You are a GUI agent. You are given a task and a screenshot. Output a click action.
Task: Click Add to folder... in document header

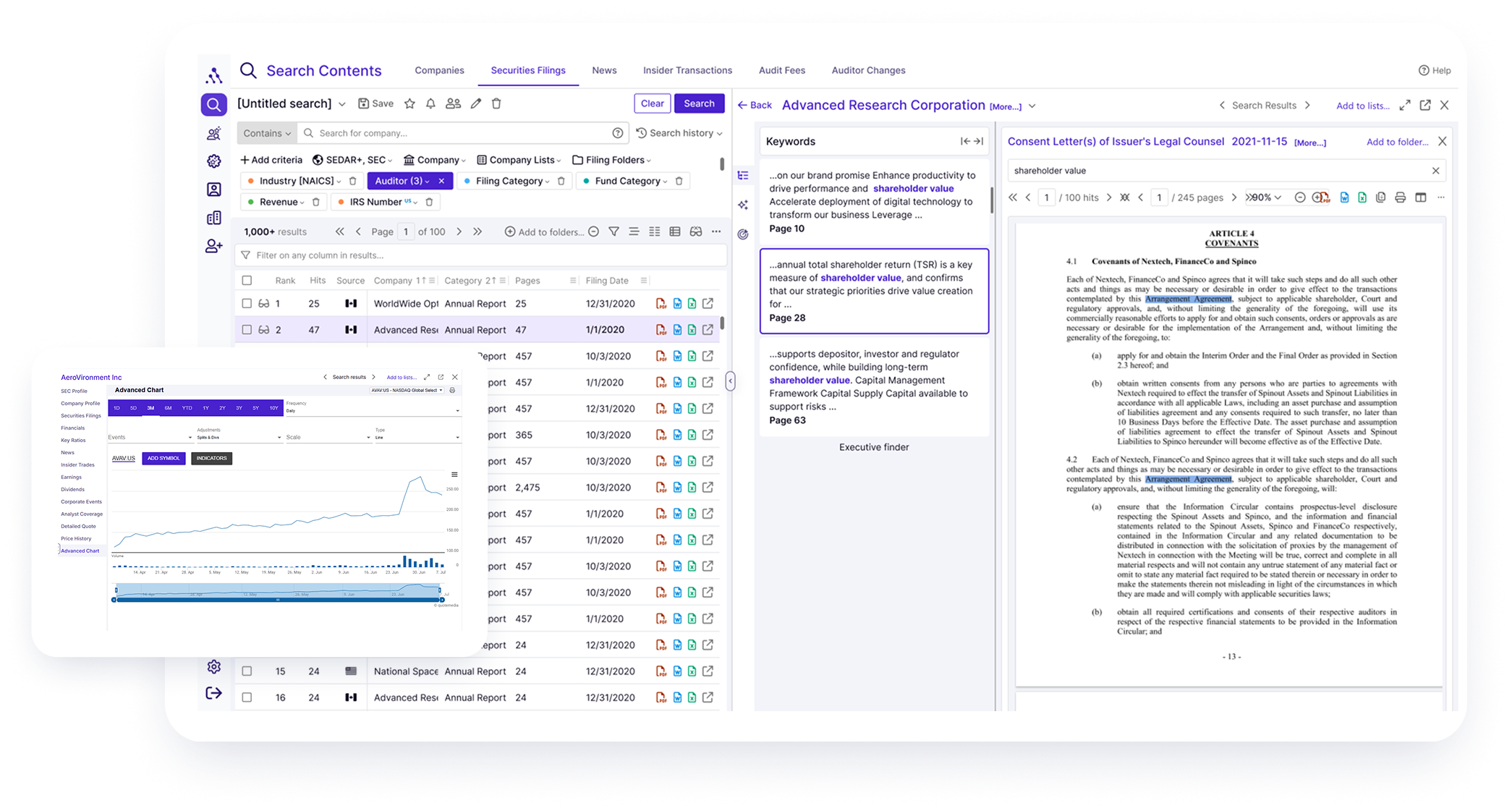pyautogui.click(x=1397, y=142)
